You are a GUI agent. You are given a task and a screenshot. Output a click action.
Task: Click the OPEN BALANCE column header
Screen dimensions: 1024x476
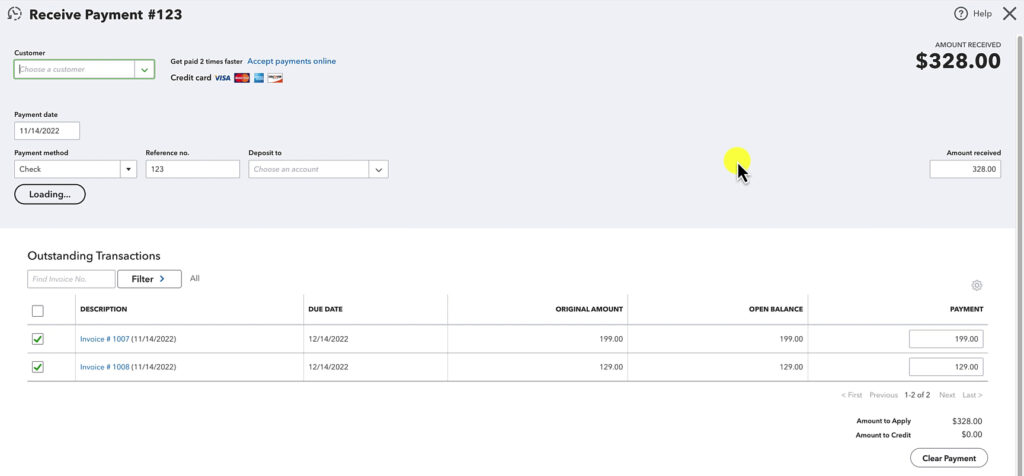[776, 309]
